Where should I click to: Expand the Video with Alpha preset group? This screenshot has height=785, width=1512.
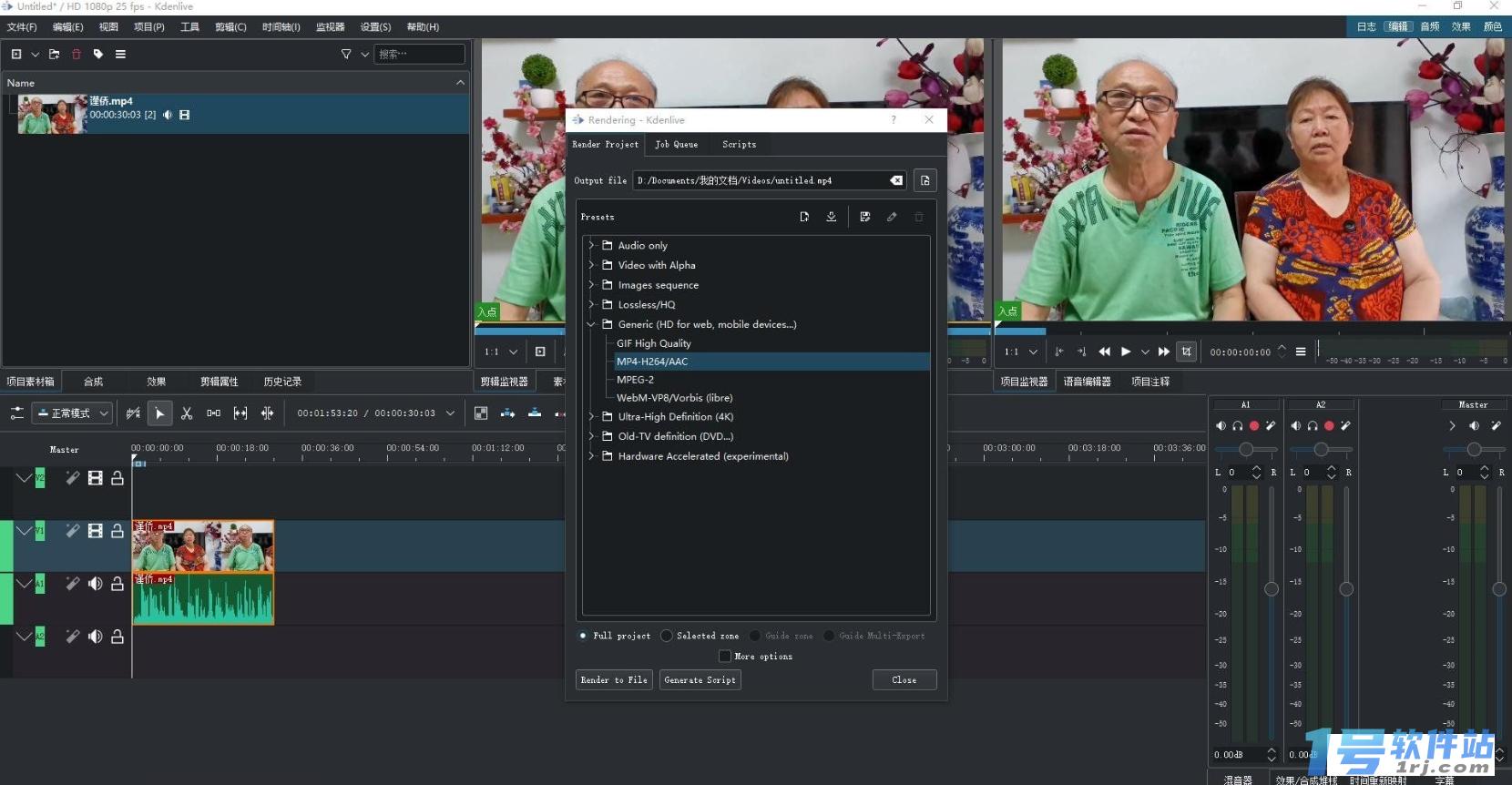591,265
